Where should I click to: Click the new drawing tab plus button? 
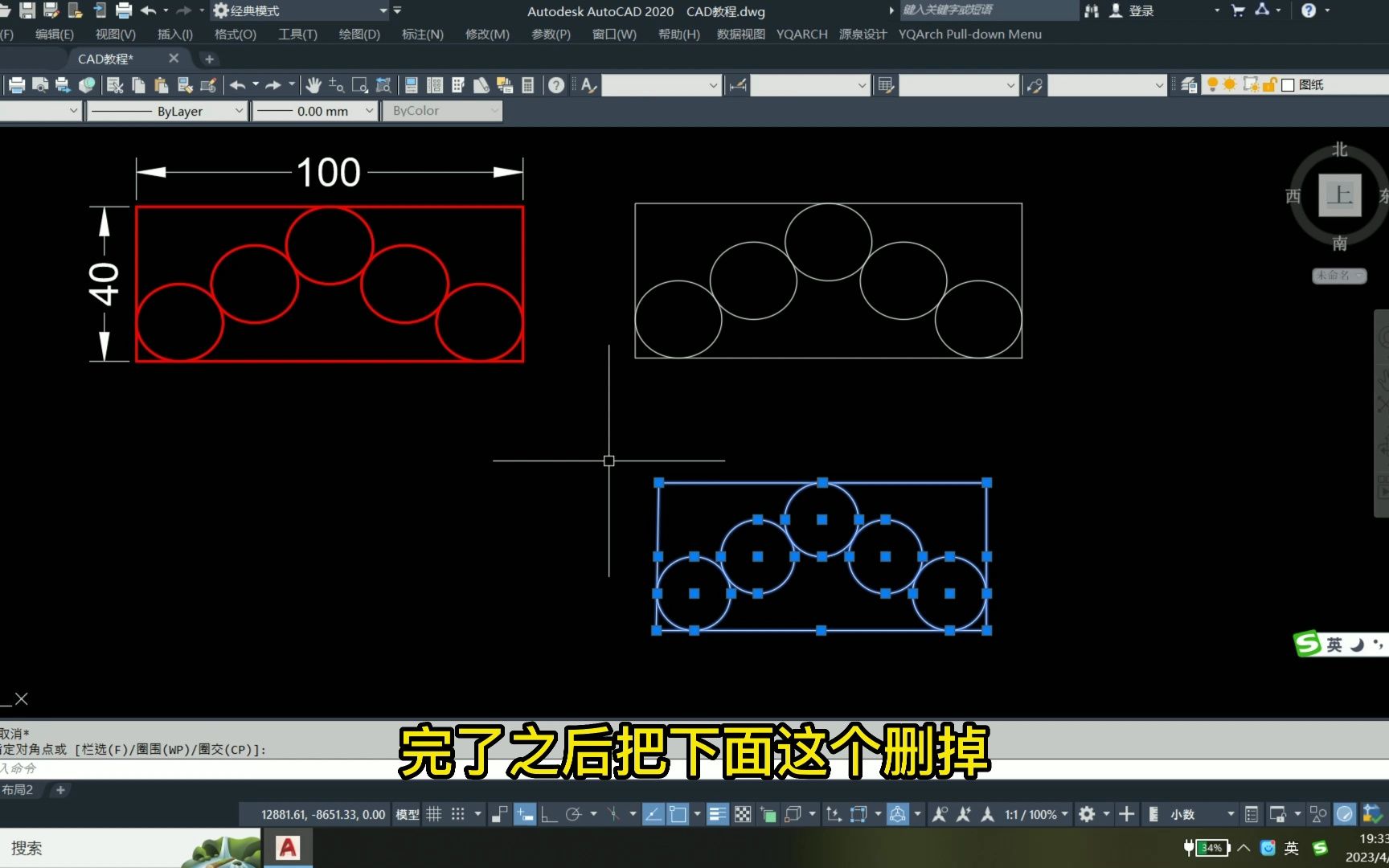click(209, 59)
